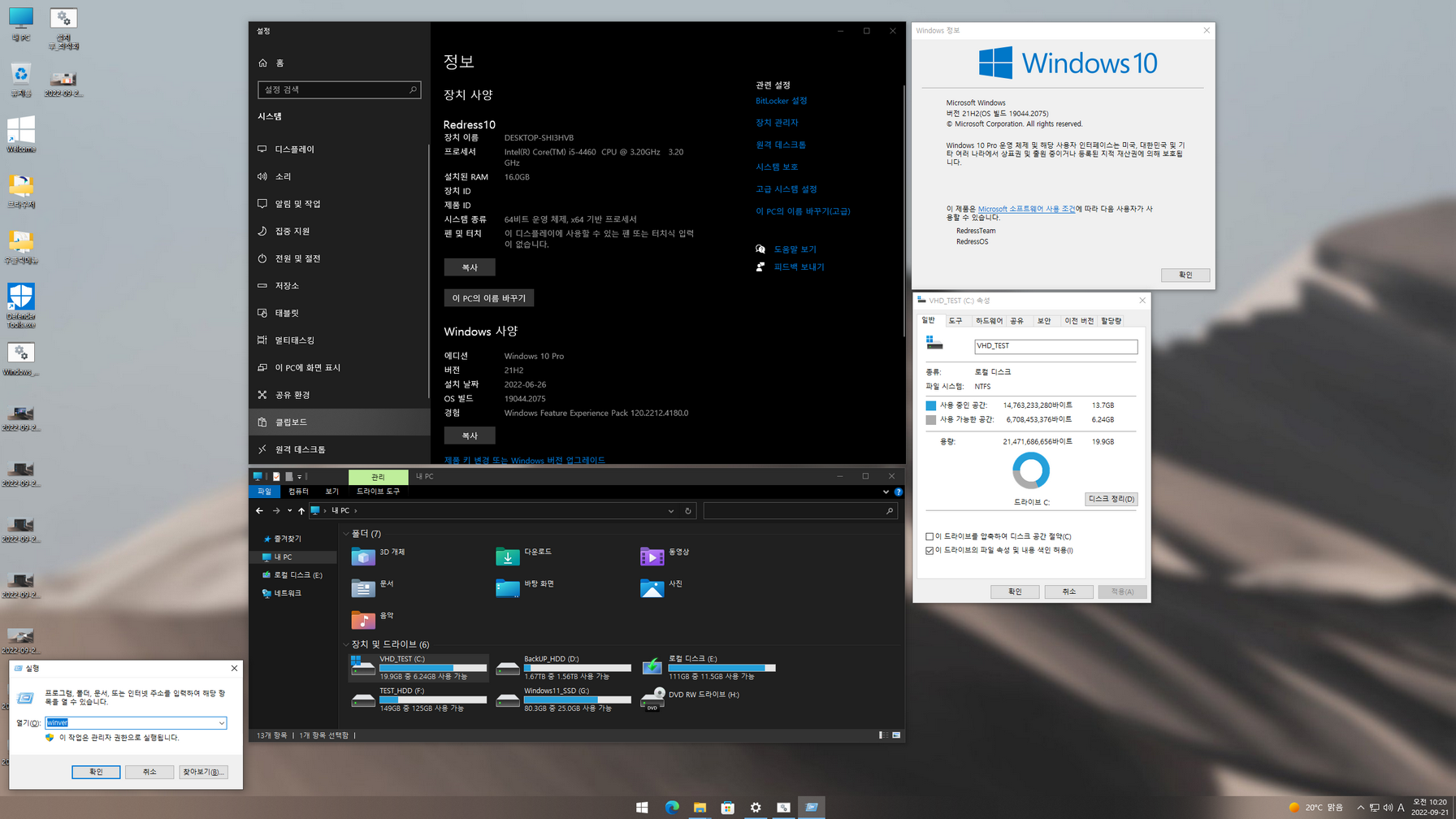Click 취소 in drive properties dialog
Screen dimensions: 1456x819
point(1068,591)
